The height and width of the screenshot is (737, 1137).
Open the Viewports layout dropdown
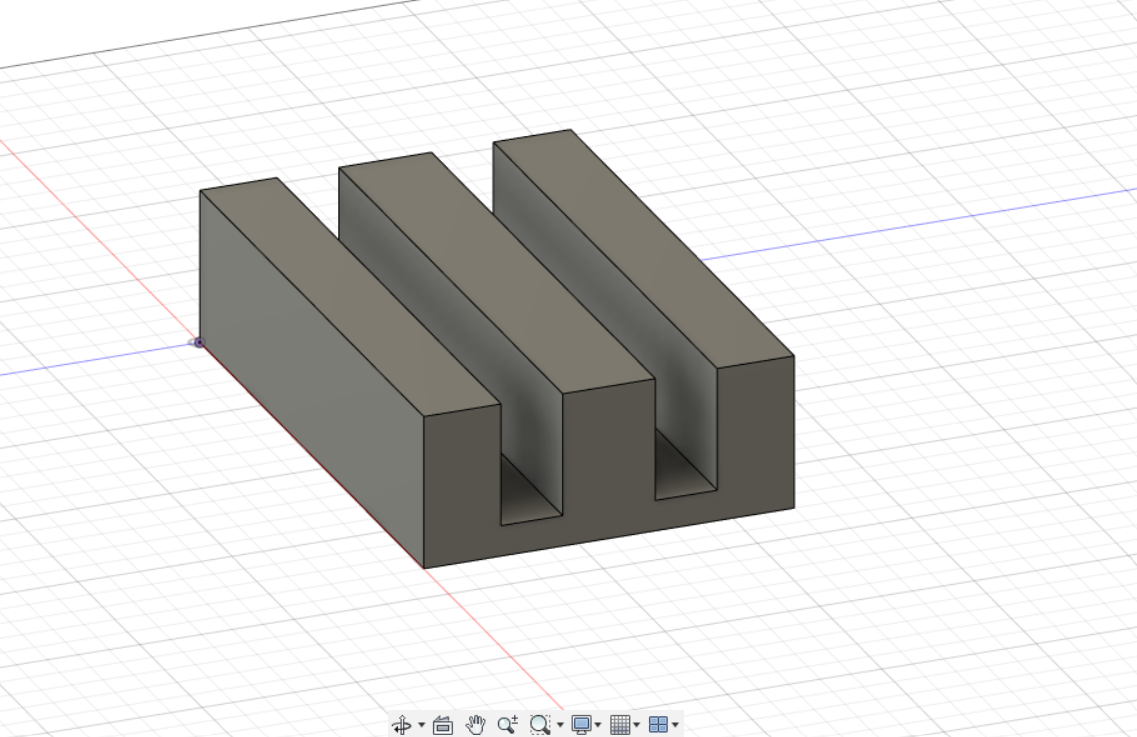point(674,723)
